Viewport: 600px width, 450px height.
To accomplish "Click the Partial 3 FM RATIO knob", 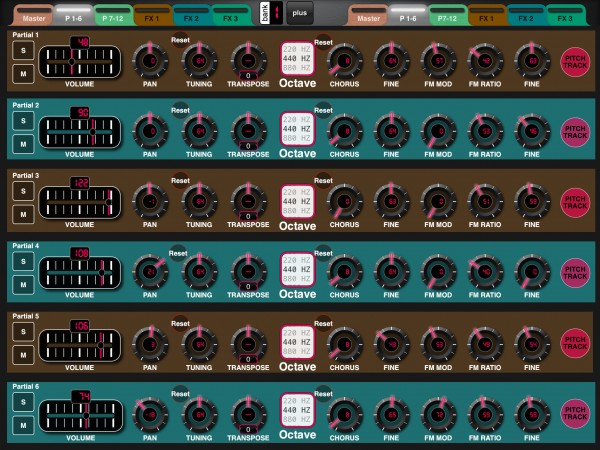I will 485,202.
